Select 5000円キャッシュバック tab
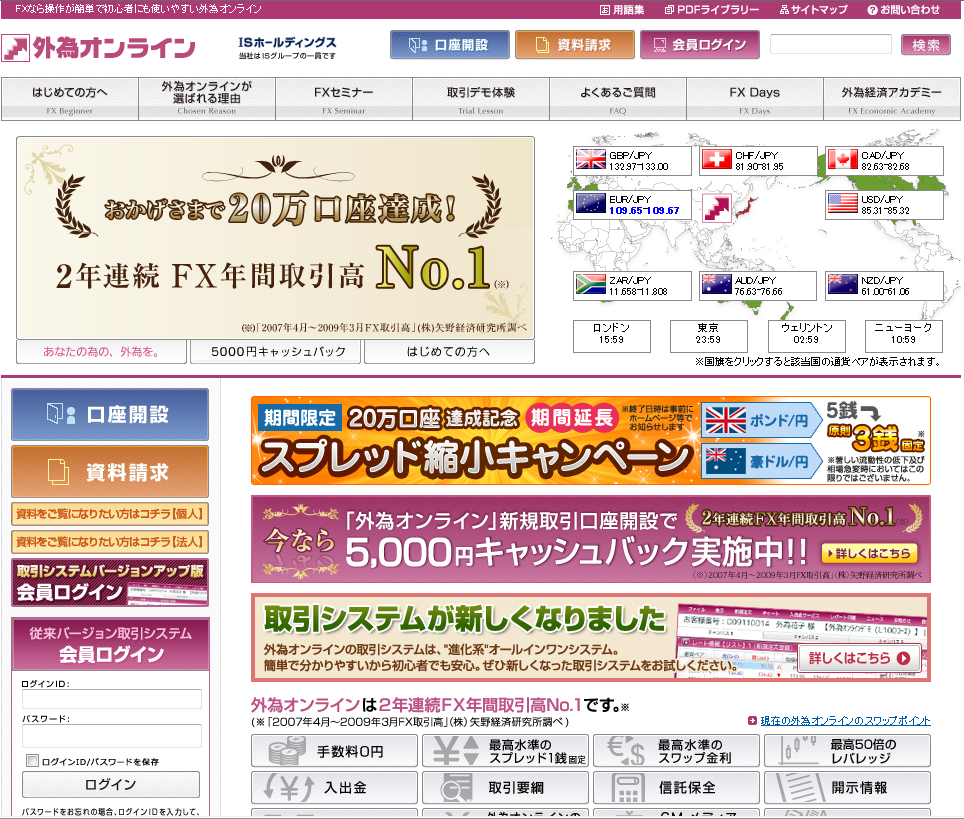Screen dimensions: 964x819 275,352
